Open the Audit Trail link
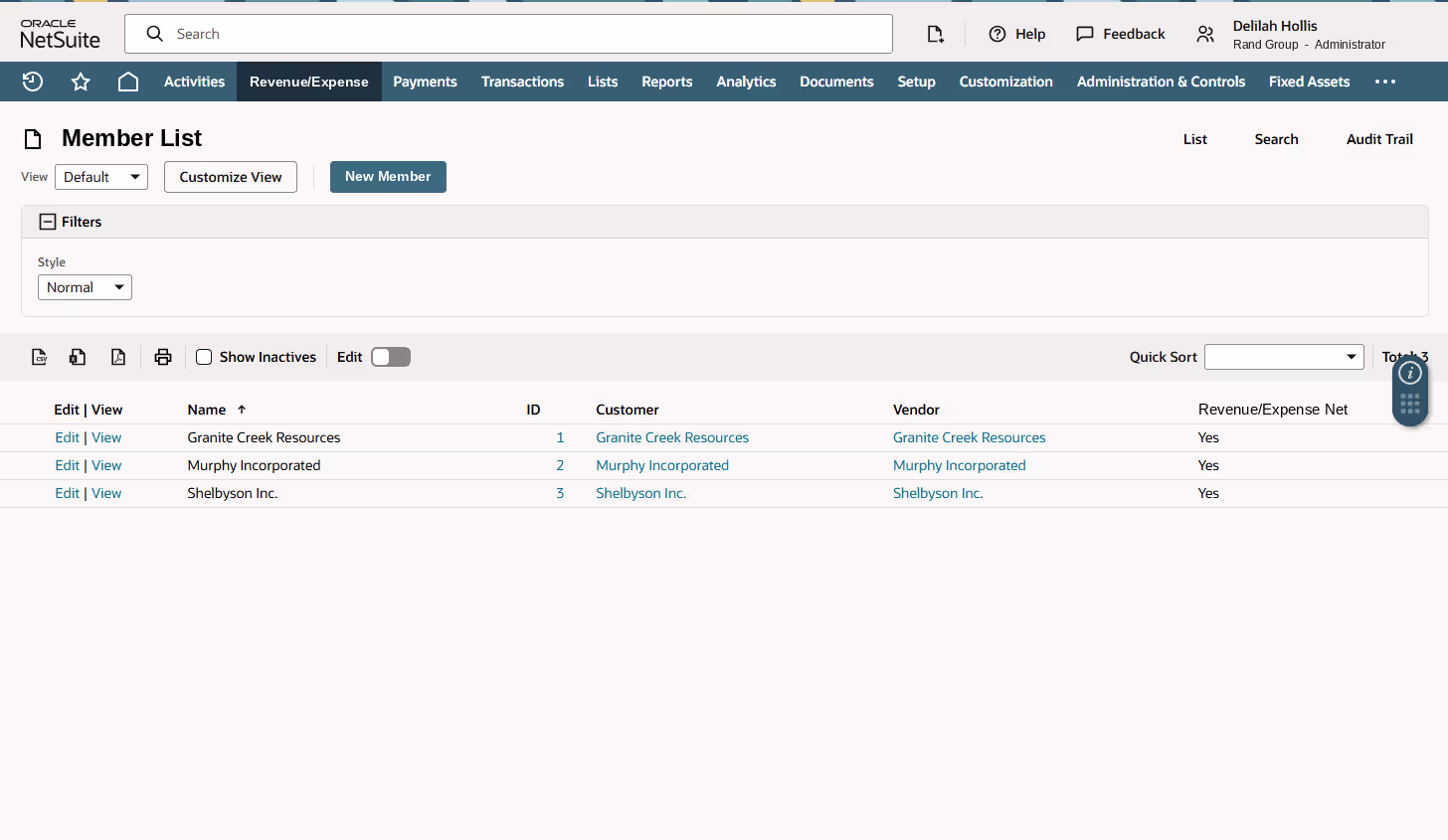Screen dimensions: 1448x840 click(1379, 139)
